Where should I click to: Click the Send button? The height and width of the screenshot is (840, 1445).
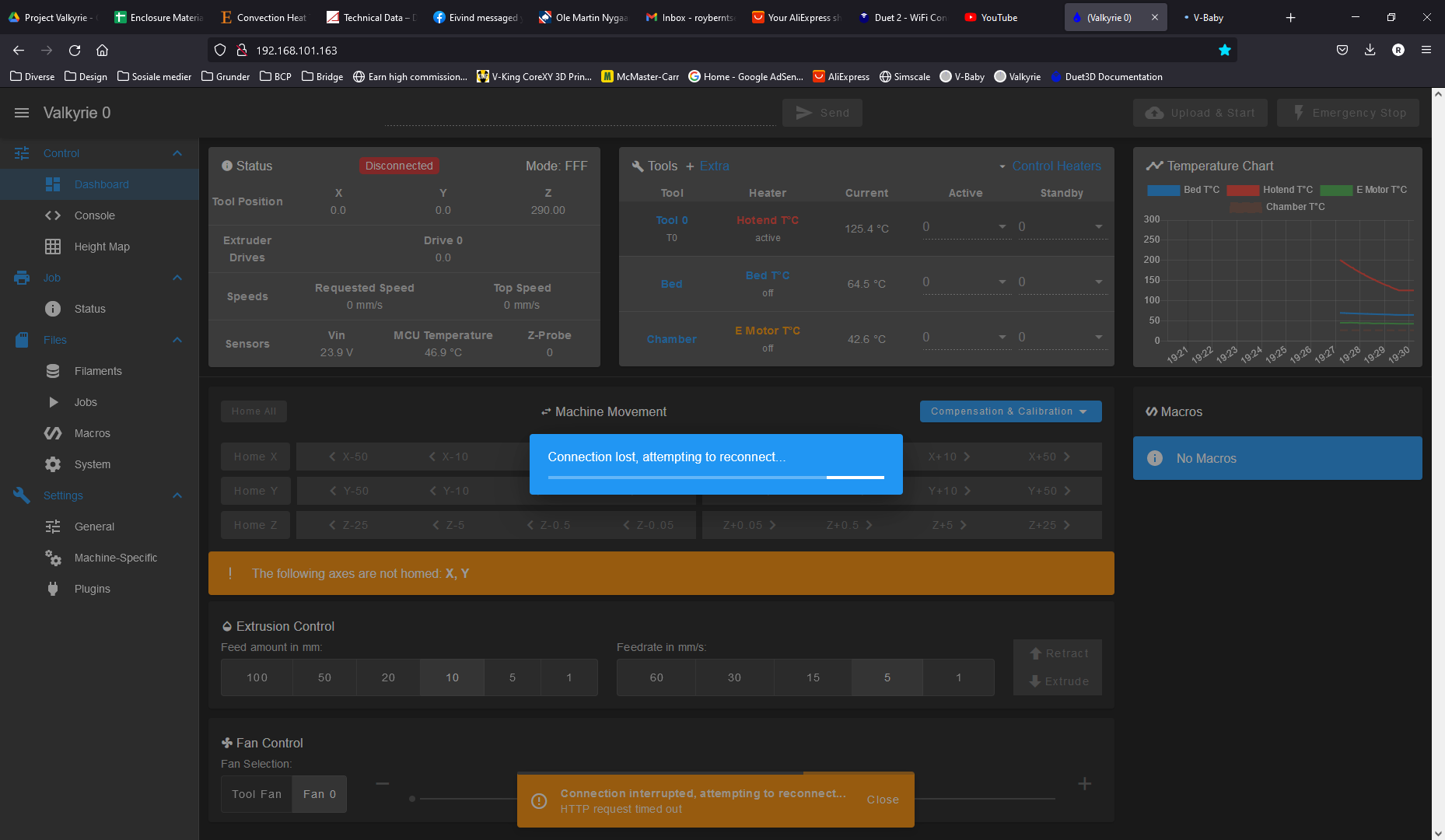[x=822, y=113]
